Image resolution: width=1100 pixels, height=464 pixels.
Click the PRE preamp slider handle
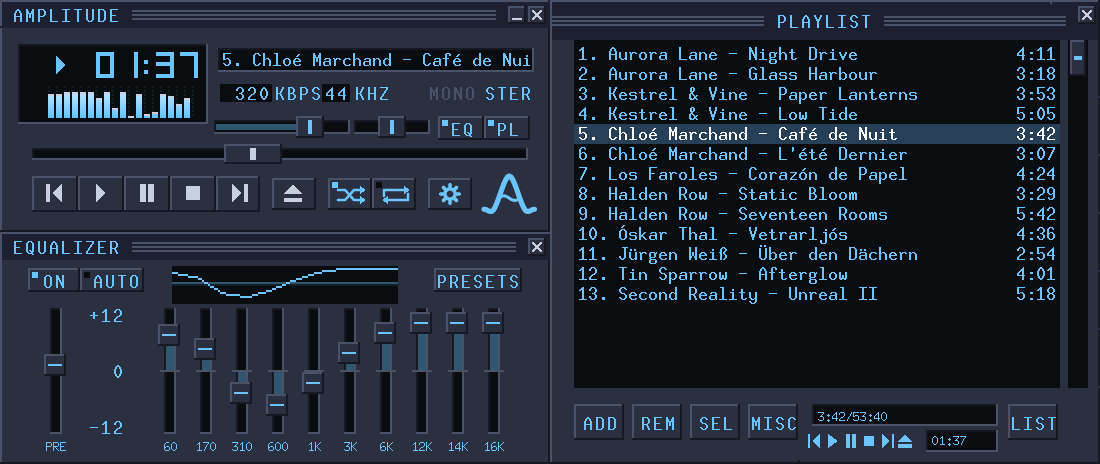click(55, 364)
